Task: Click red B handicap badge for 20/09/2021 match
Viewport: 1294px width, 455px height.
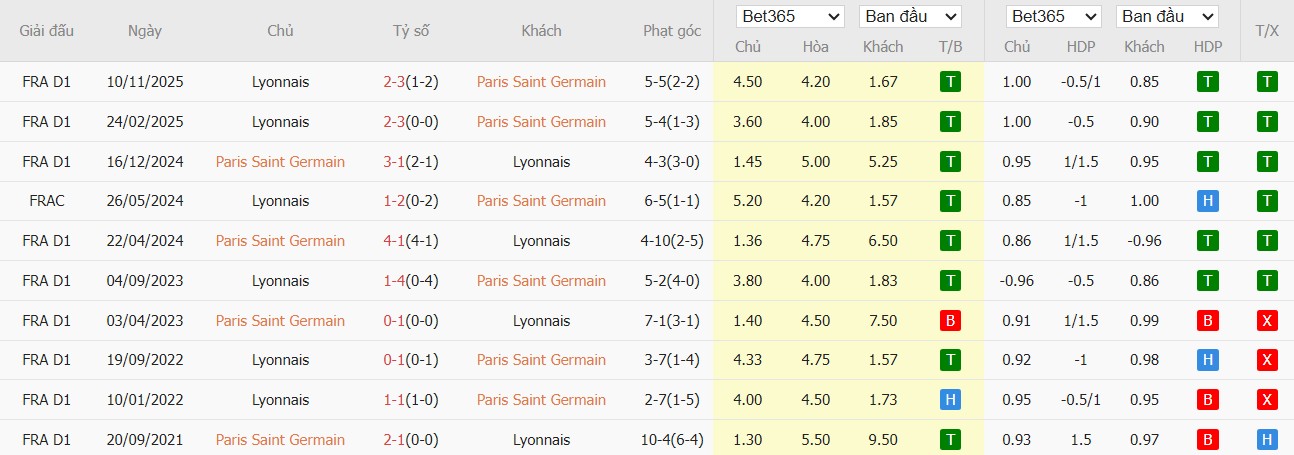Action: pos(1207,440)
